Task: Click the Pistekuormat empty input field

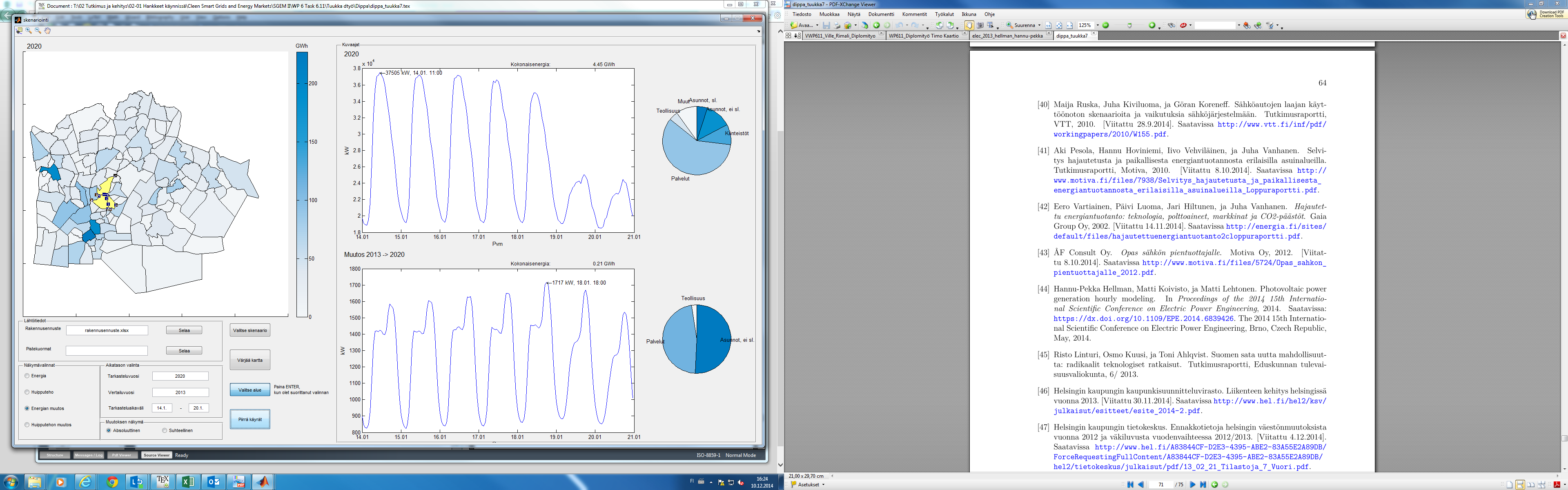Action: point(107,351)
